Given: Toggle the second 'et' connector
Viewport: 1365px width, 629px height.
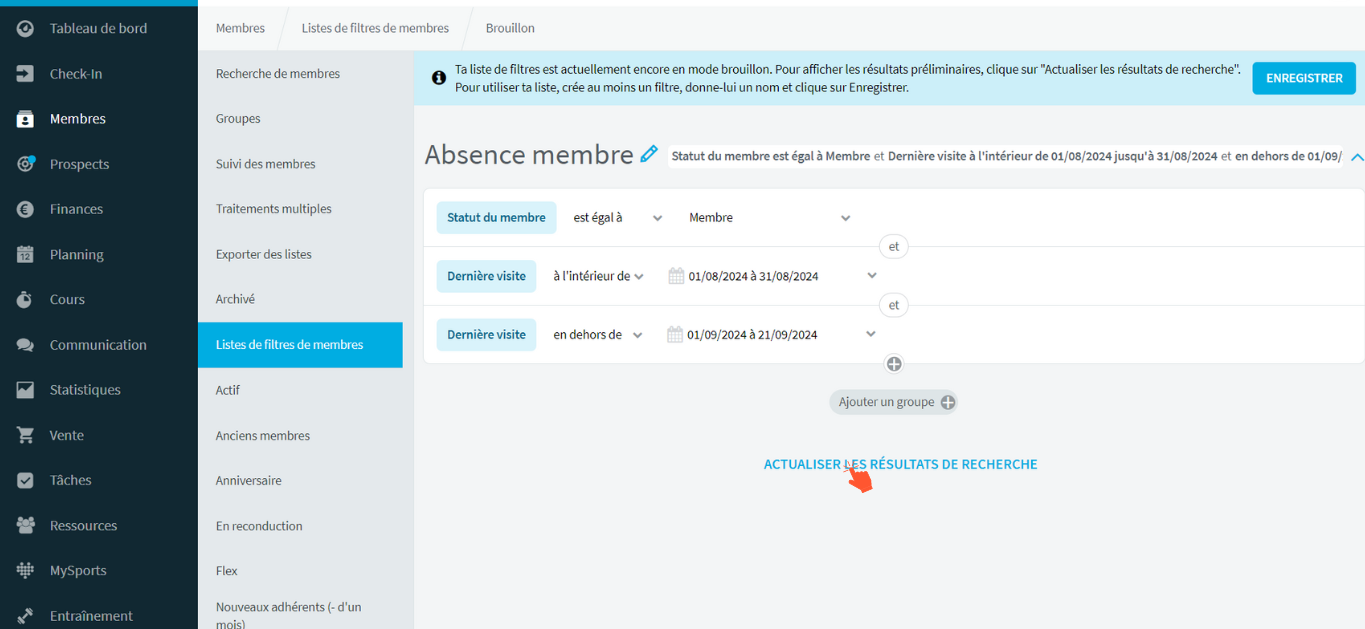Looking at the screenshot, I should [x=894, y=305].
